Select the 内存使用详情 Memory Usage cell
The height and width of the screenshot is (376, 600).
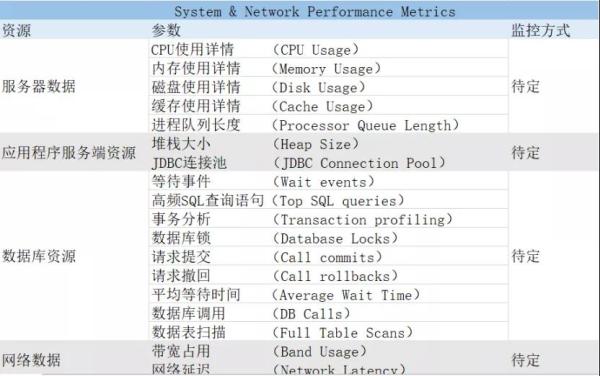328,68
